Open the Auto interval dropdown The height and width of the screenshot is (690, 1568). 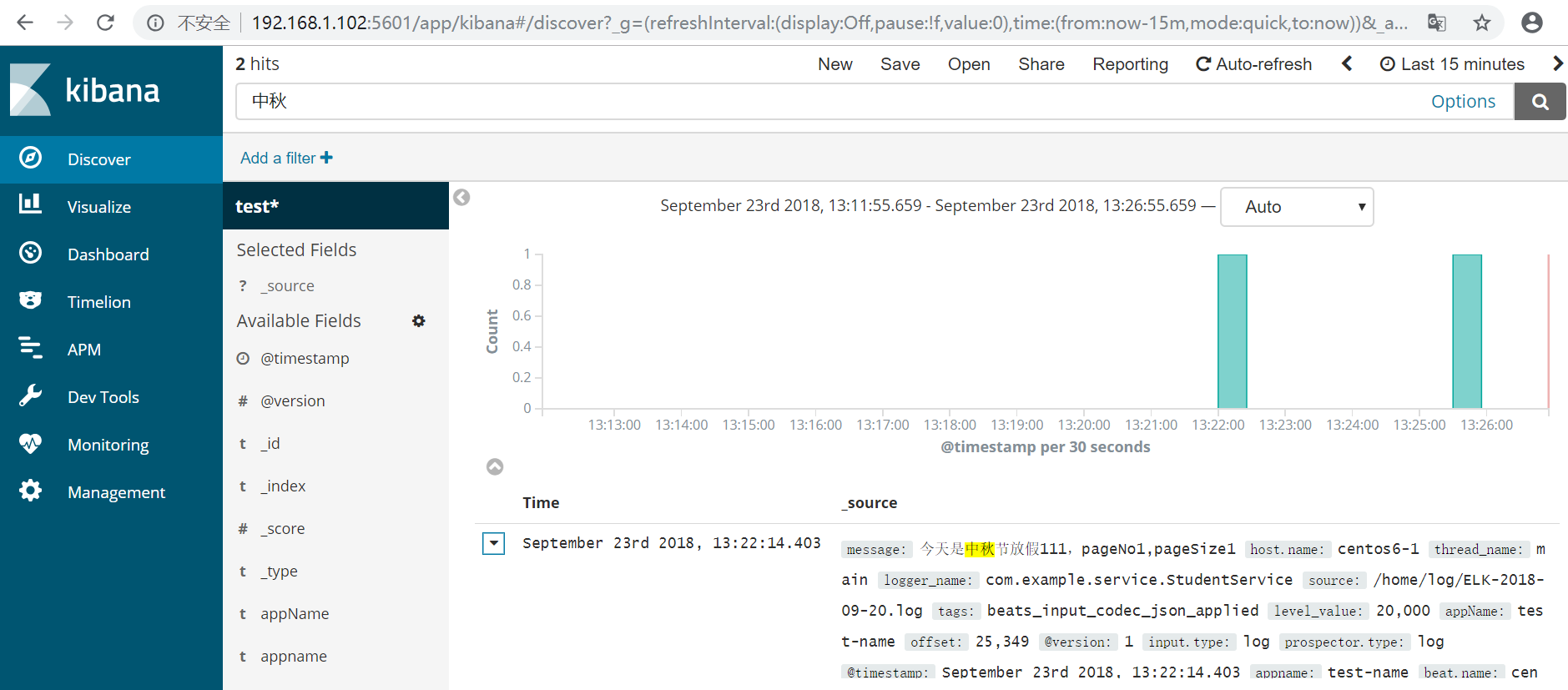1297,207
